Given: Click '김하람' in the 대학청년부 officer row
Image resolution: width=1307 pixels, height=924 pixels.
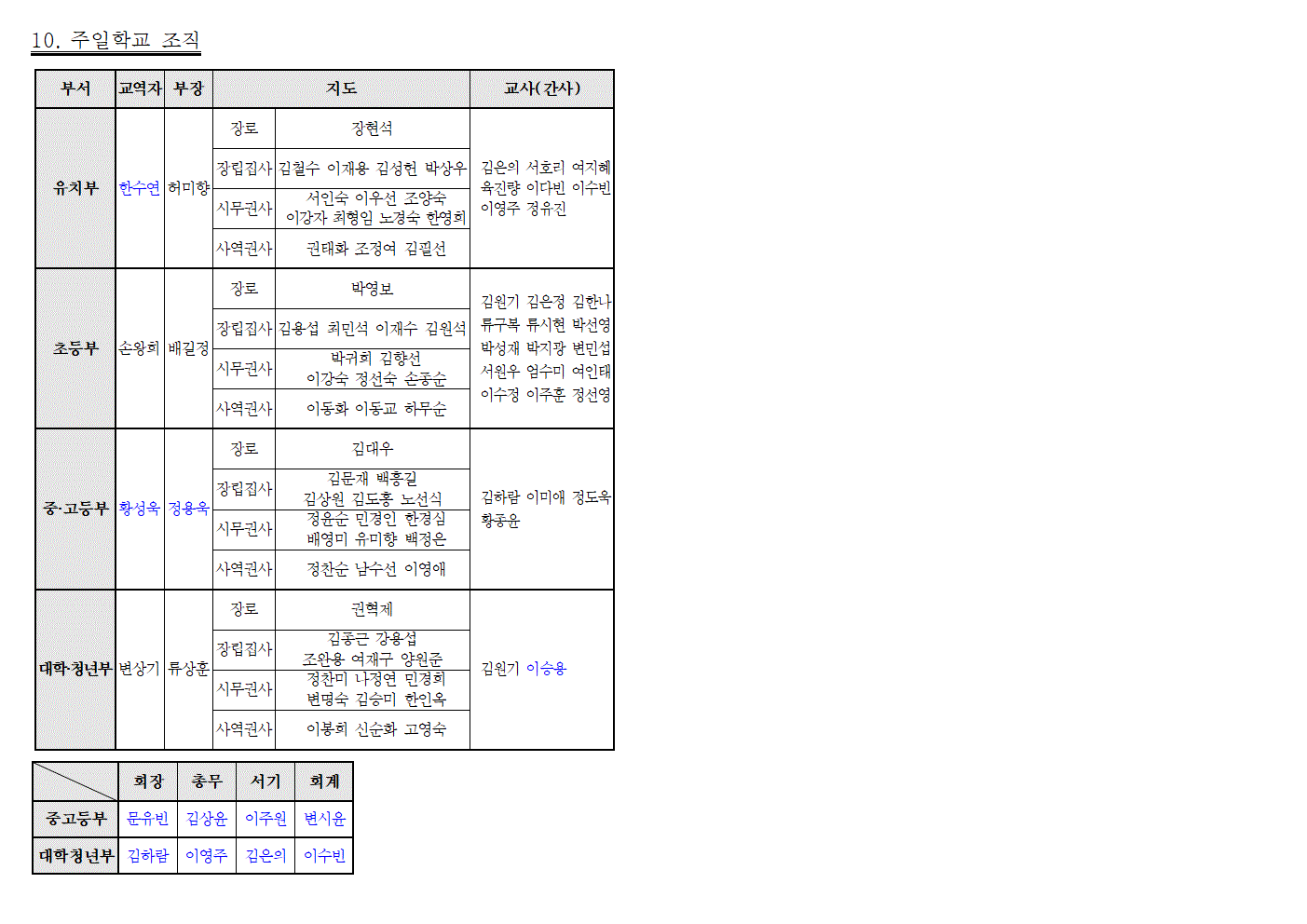Looking at the screenshot, I should tap(148, 856).
